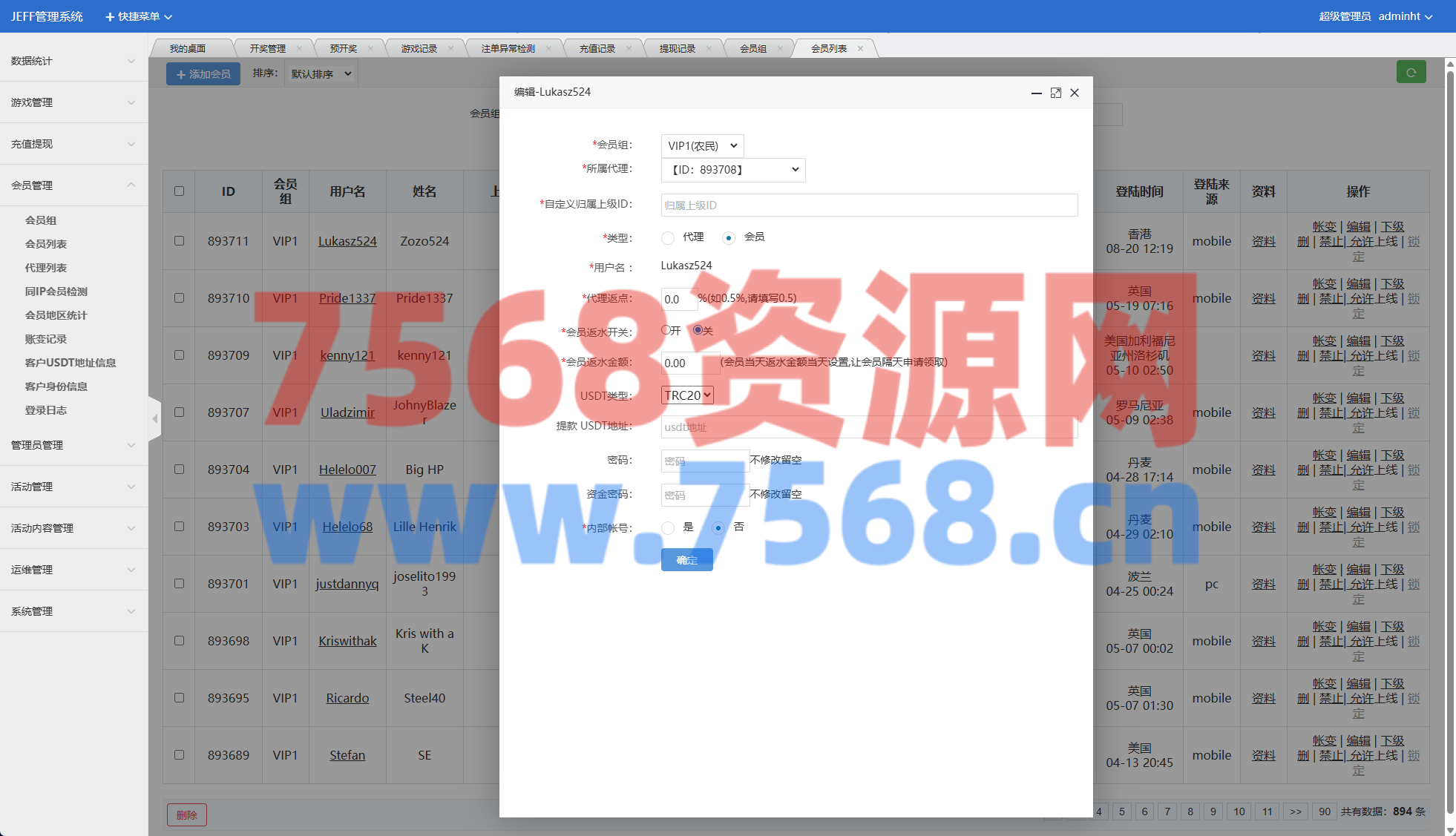1456x836 pixels.
Task: Click the blue 确定 confirm button
Action: point(686,560)
